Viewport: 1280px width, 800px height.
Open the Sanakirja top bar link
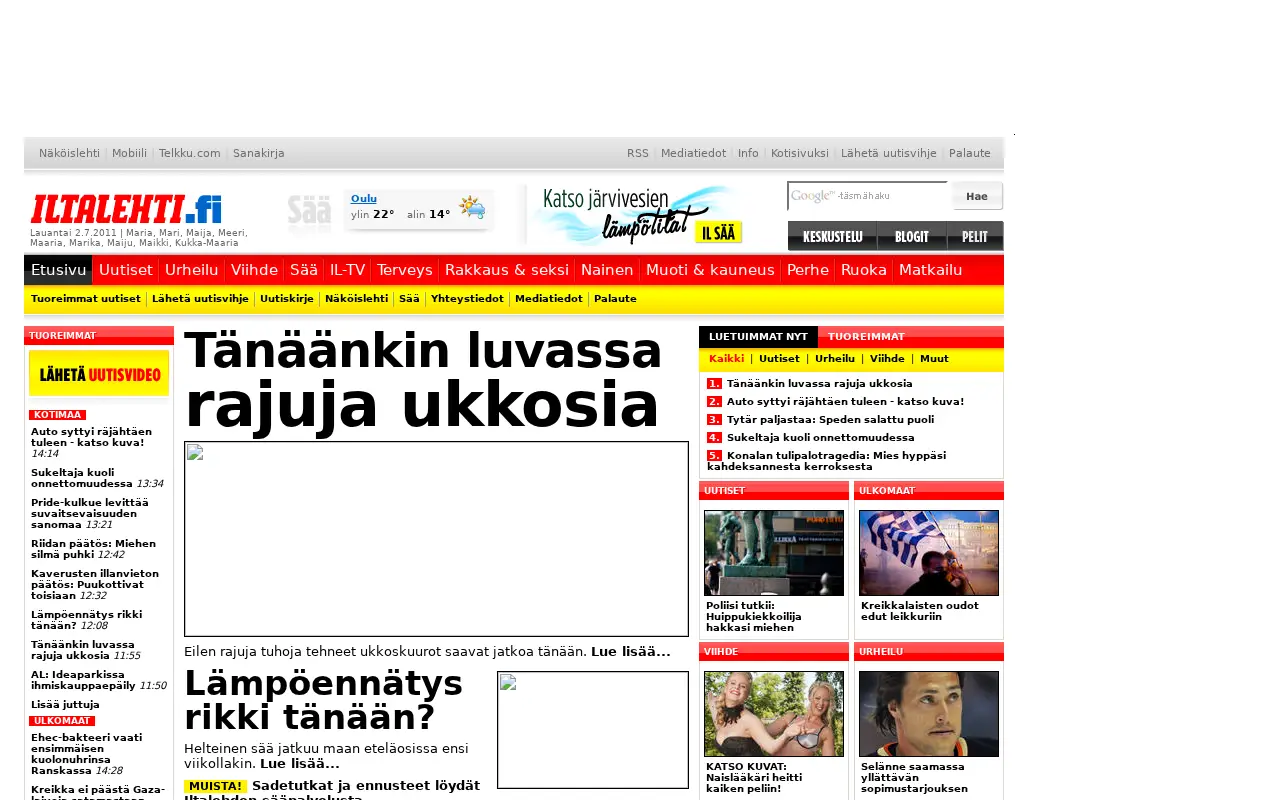(x=259, y=153)
